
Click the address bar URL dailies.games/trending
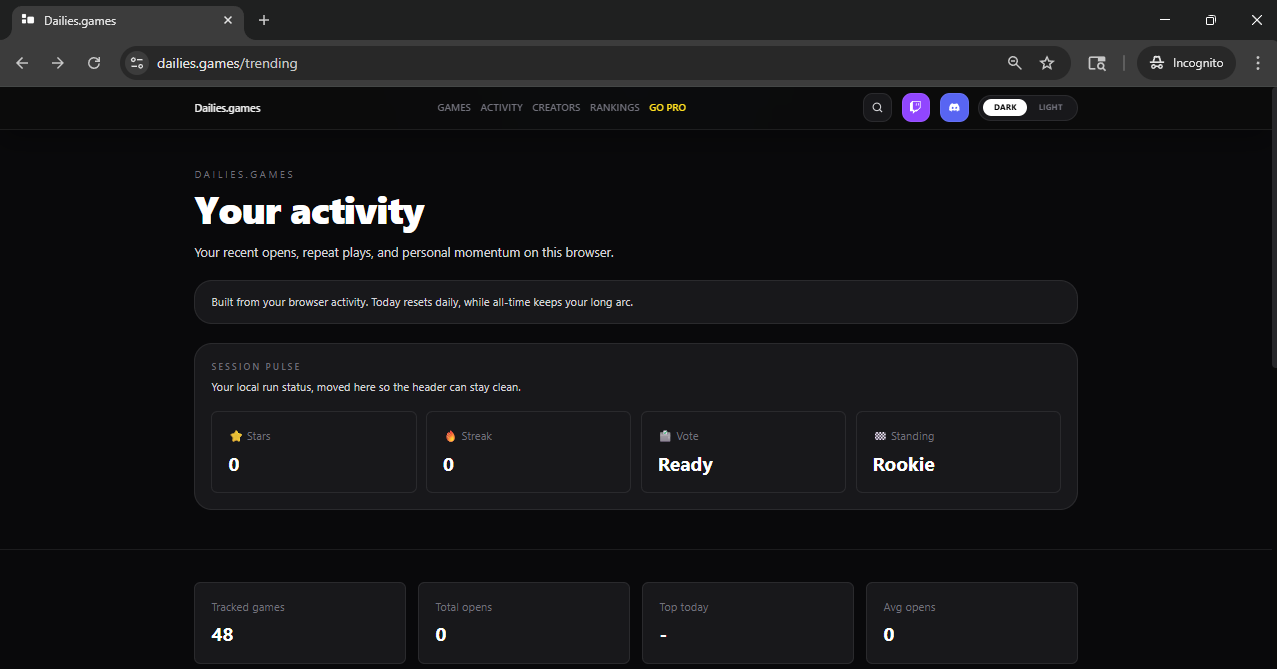(227, 63)
